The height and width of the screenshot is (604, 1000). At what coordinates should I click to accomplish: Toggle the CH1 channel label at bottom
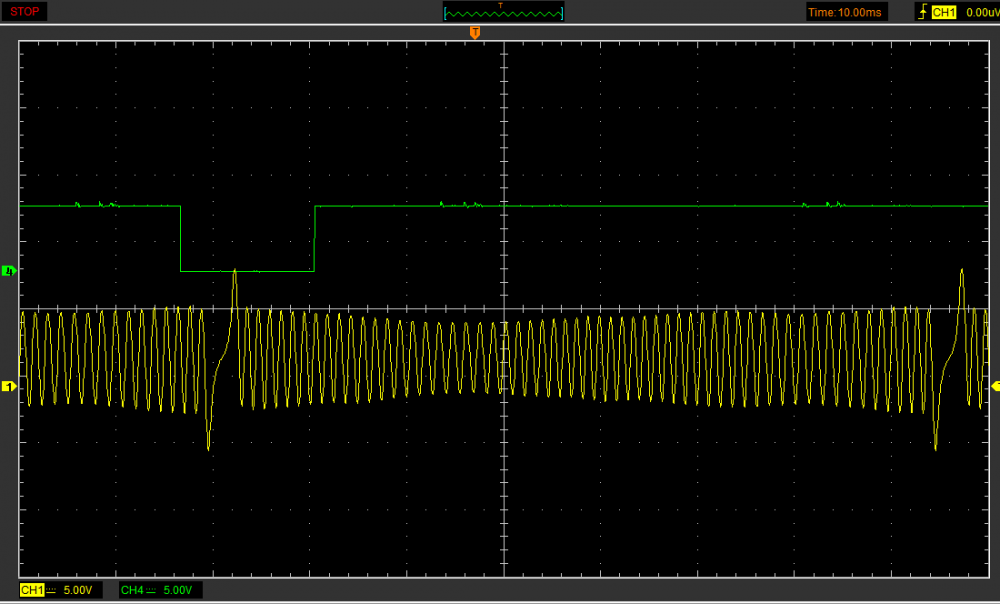(31, 591)
